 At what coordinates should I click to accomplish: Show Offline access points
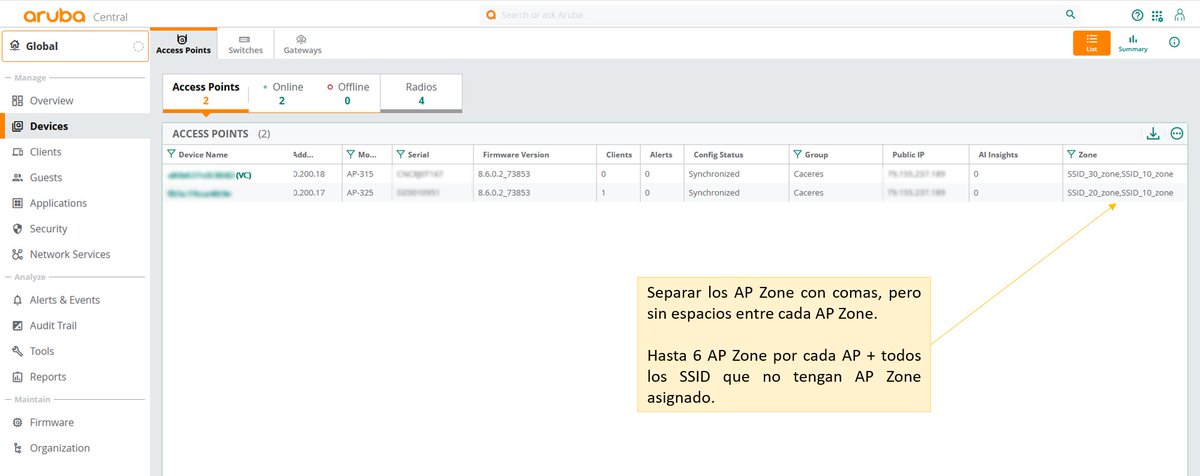347,93
